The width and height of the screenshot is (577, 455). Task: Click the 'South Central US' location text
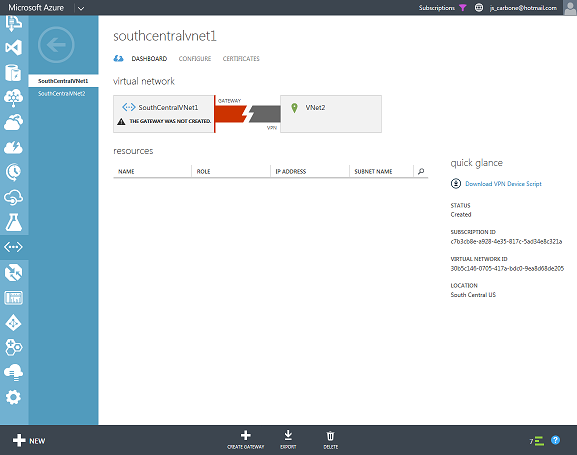click(x=473, y=295)
